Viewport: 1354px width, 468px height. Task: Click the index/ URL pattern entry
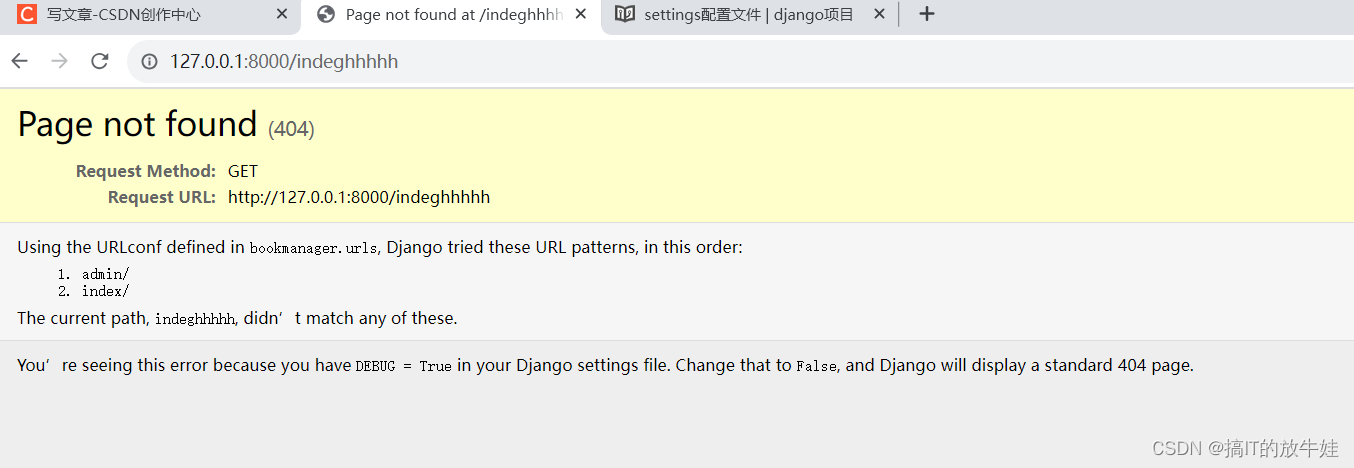(106, 291)
